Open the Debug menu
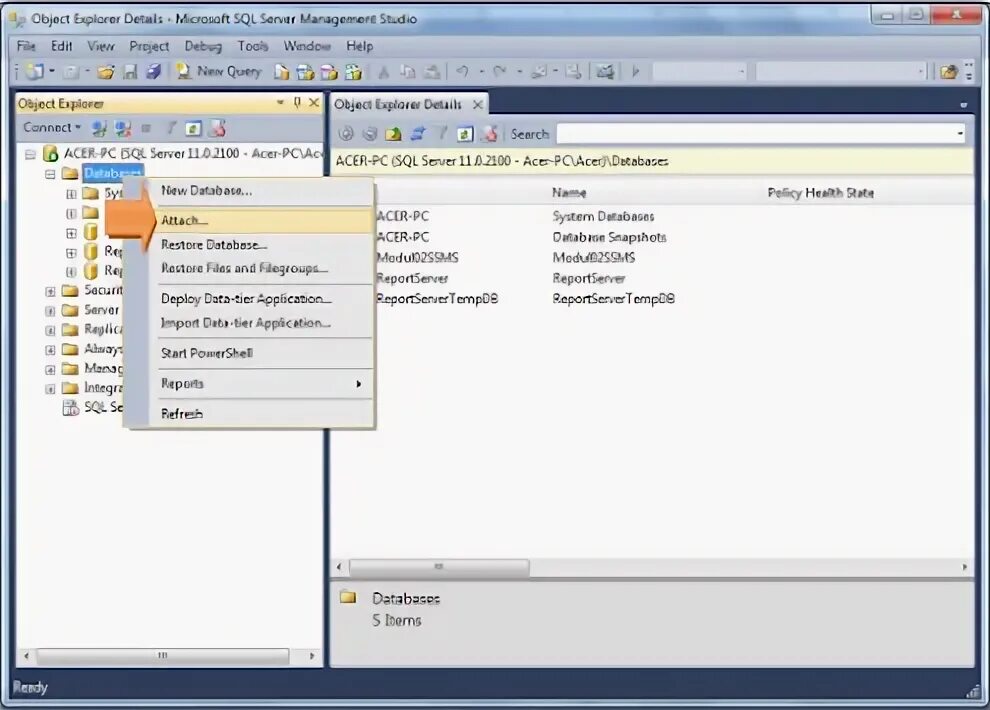Image resolution: width=990 pixels, height=710 pixels. click(x=203, y=46)
